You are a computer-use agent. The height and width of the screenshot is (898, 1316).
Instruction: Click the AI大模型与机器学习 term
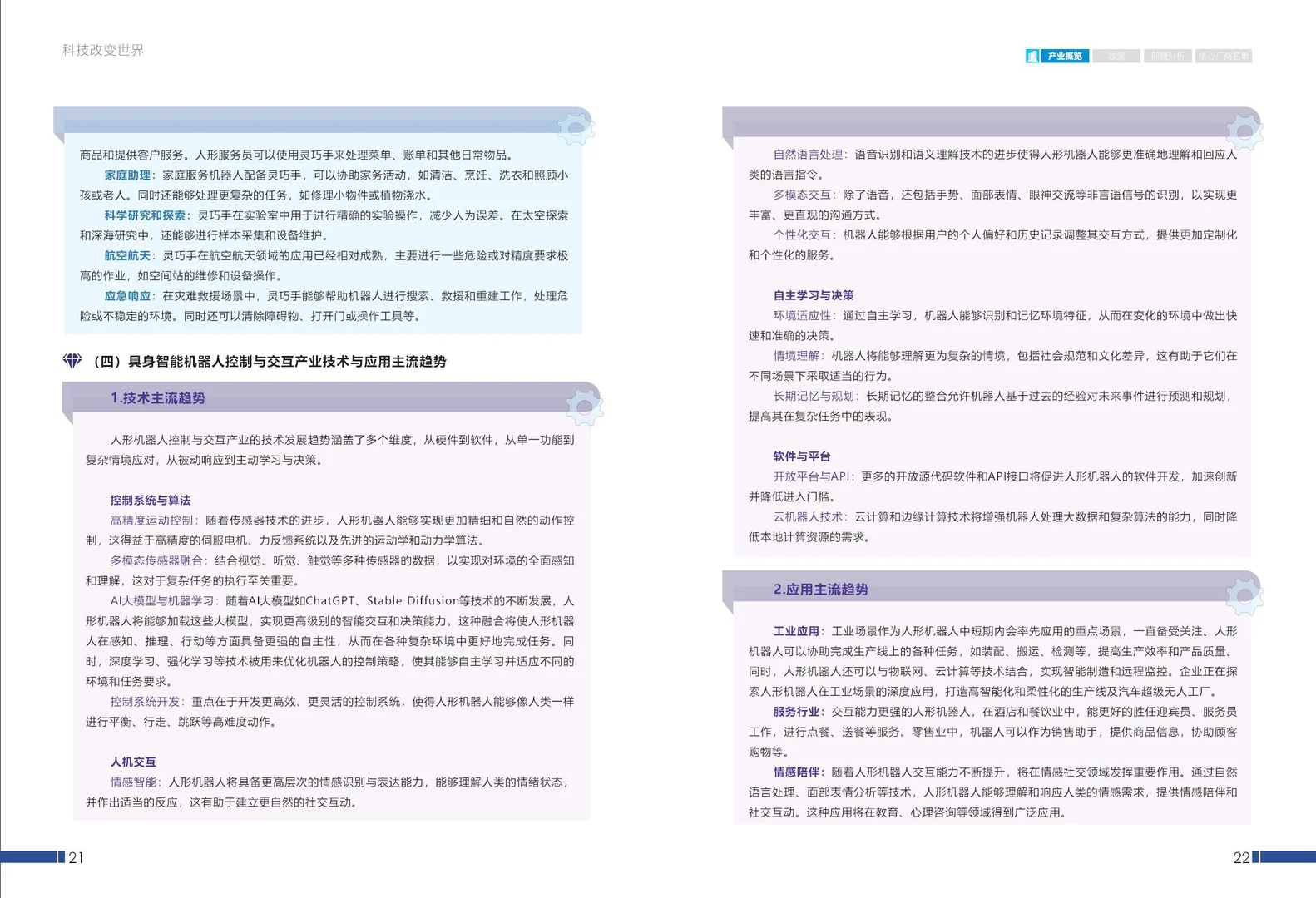[162, 600]
